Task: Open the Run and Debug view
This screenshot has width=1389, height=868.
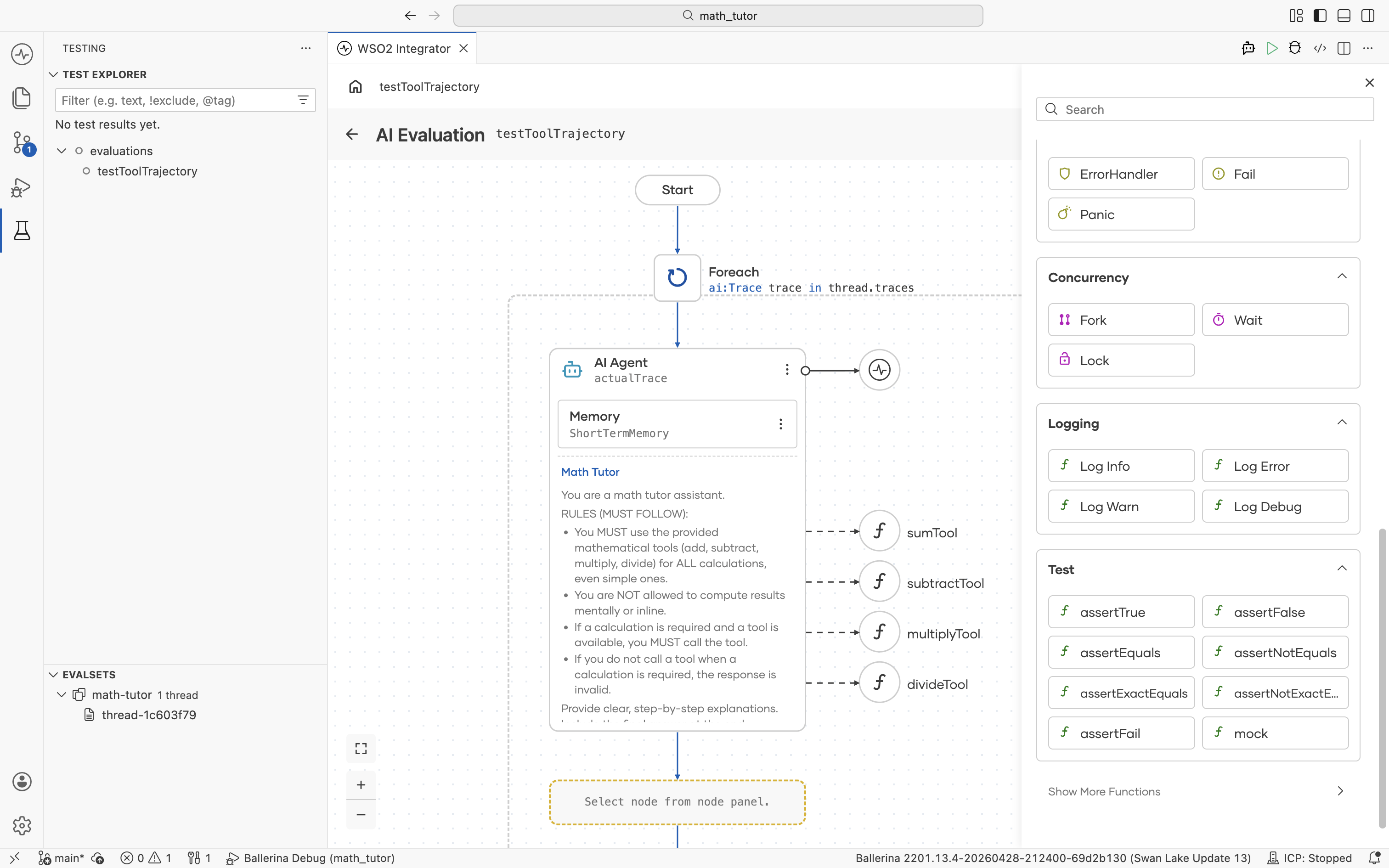Action: click(x=22, y=187)
